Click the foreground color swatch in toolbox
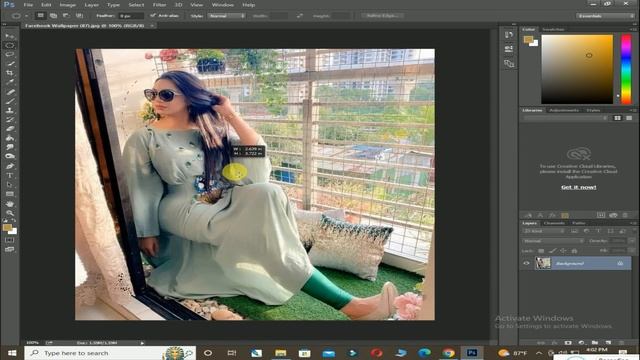Screen dimensions: 640x360 pos(7,228)
